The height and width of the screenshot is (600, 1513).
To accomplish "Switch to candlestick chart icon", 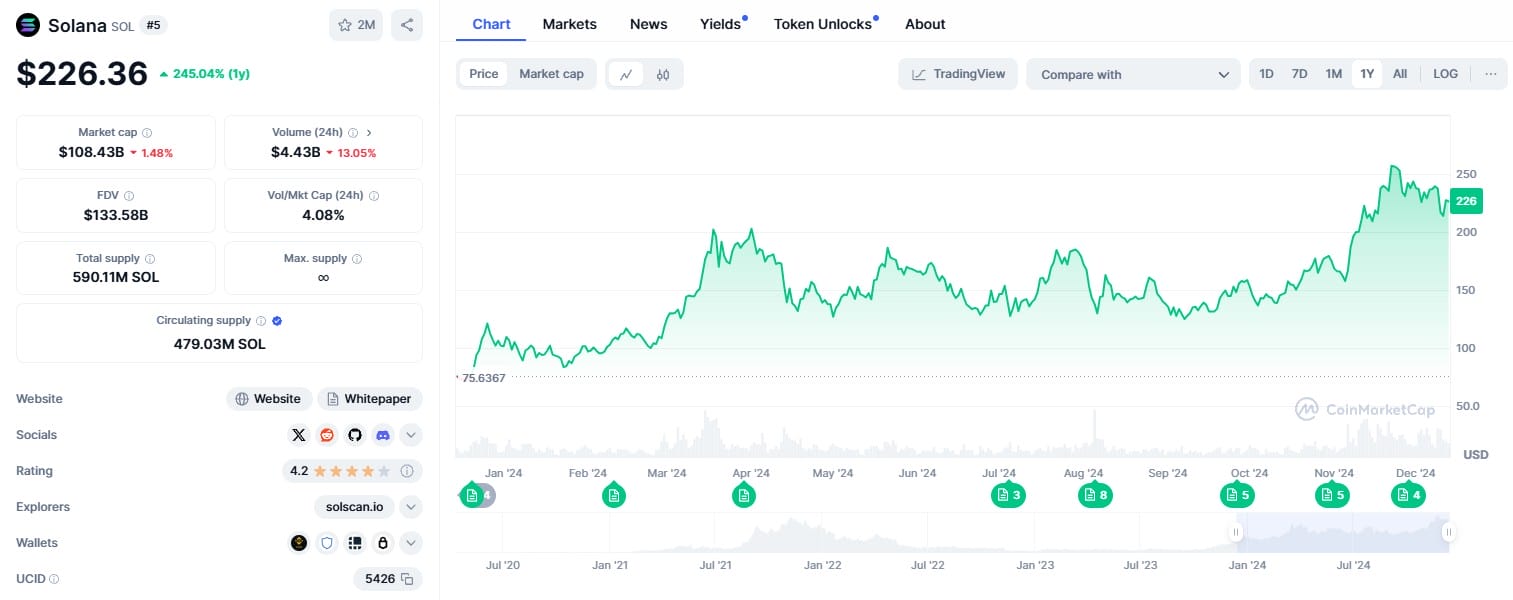I will [x=662, y=74].
